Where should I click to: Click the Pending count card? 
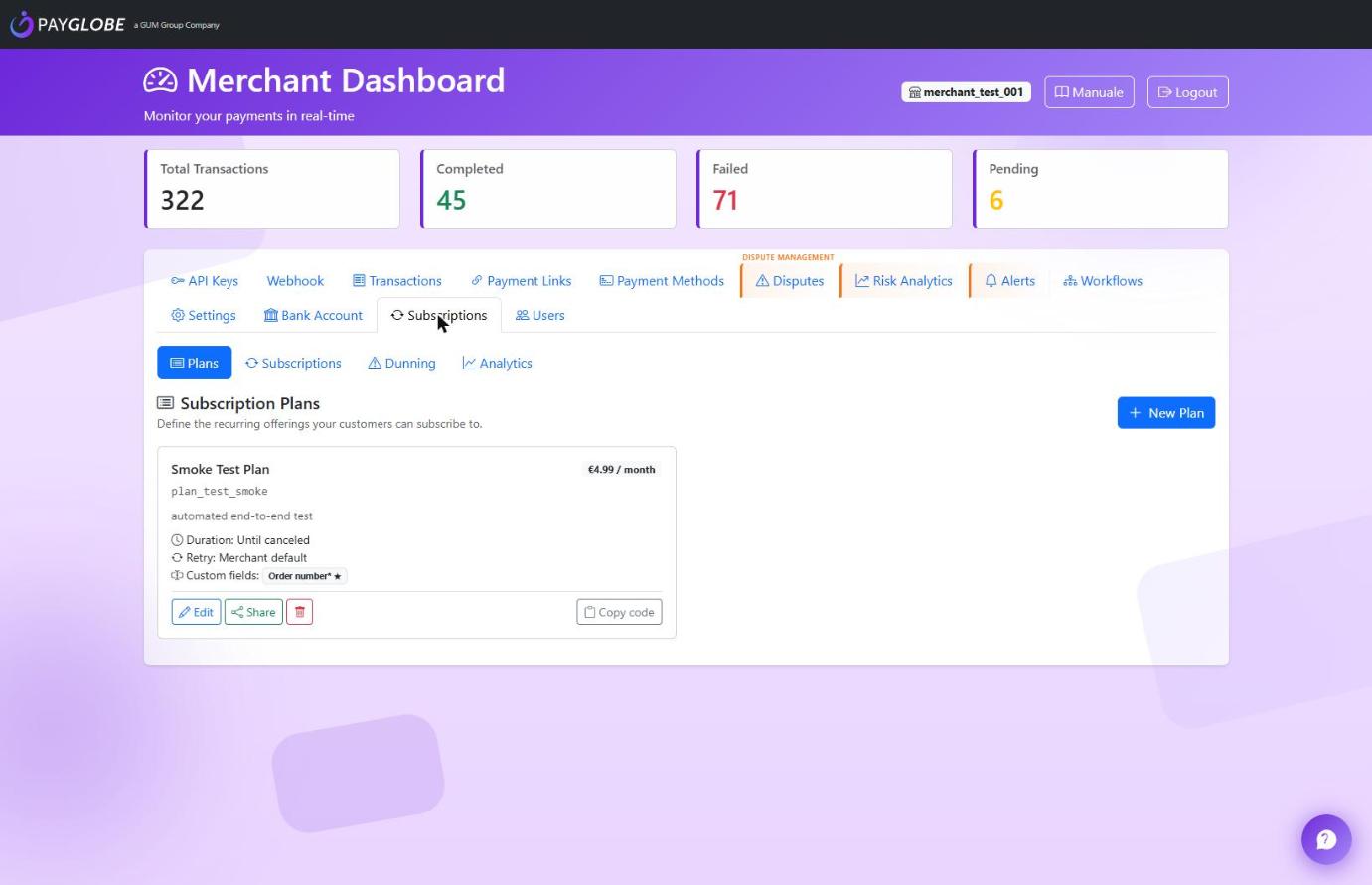(x=1101, y=189)
